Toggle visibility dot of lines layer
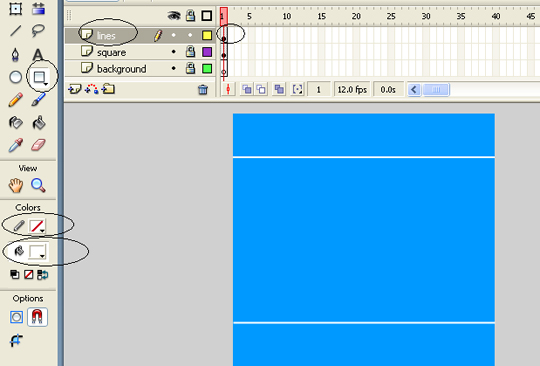540x366 pixels. [174, 35]
